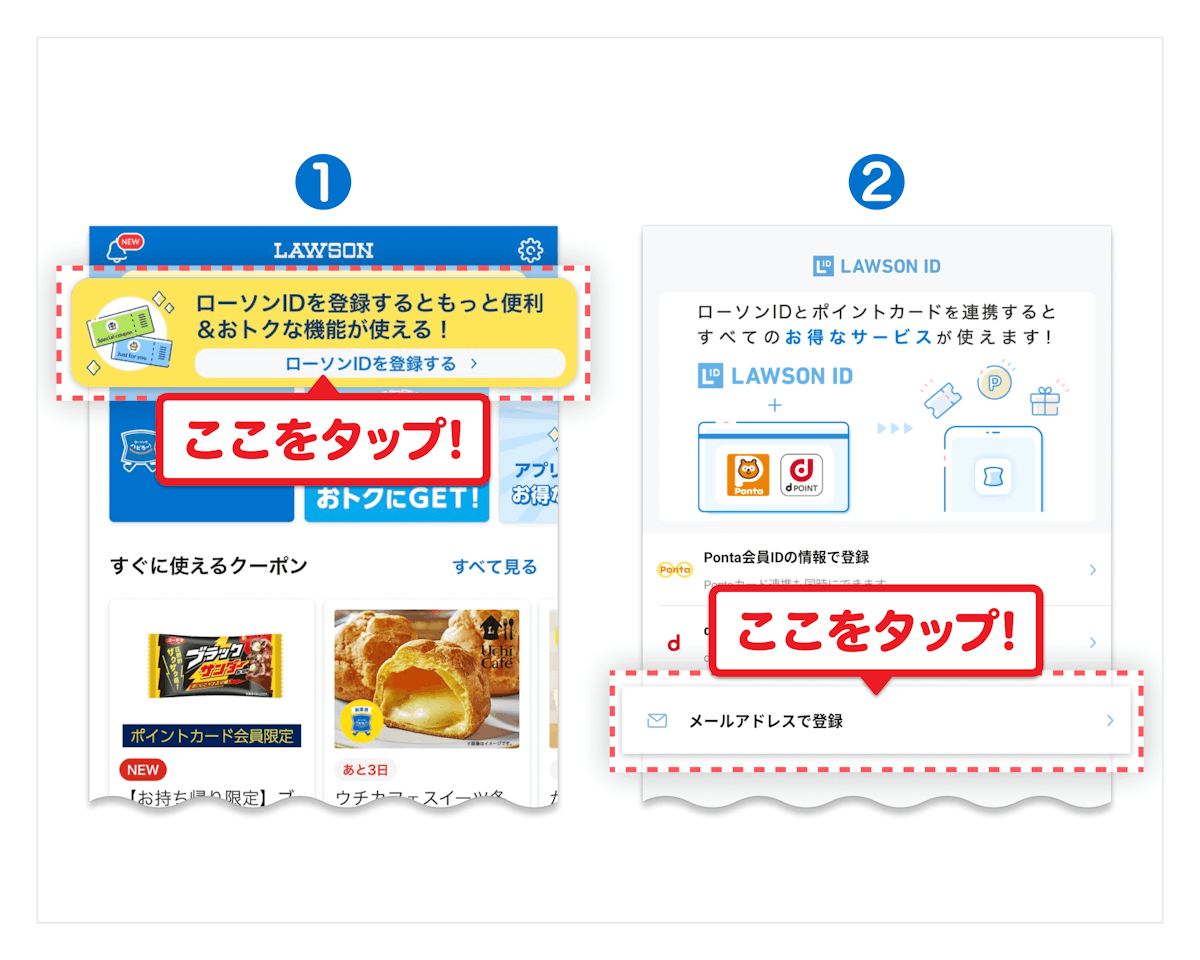Image resolution: width=1200 pixels, height=960 pixels.
Task: Expand the chevron on the d POINT row
Action: [1092, 642]
